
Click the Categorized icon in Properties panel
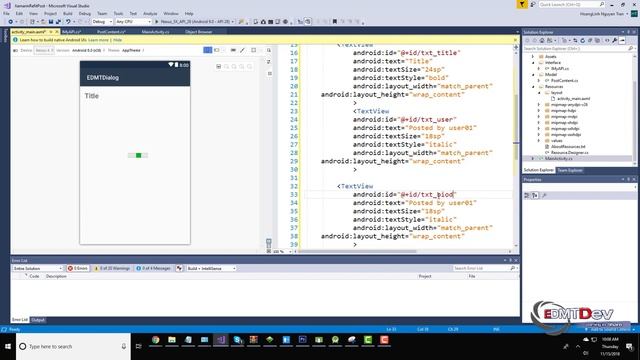(x=527, y=196)
